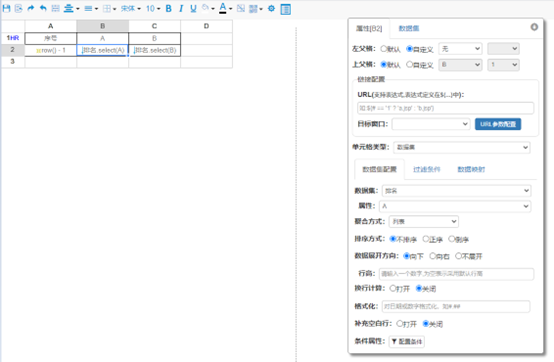
Task: Expand the border options dropdown arrow
Action: [x=114, y=9]
